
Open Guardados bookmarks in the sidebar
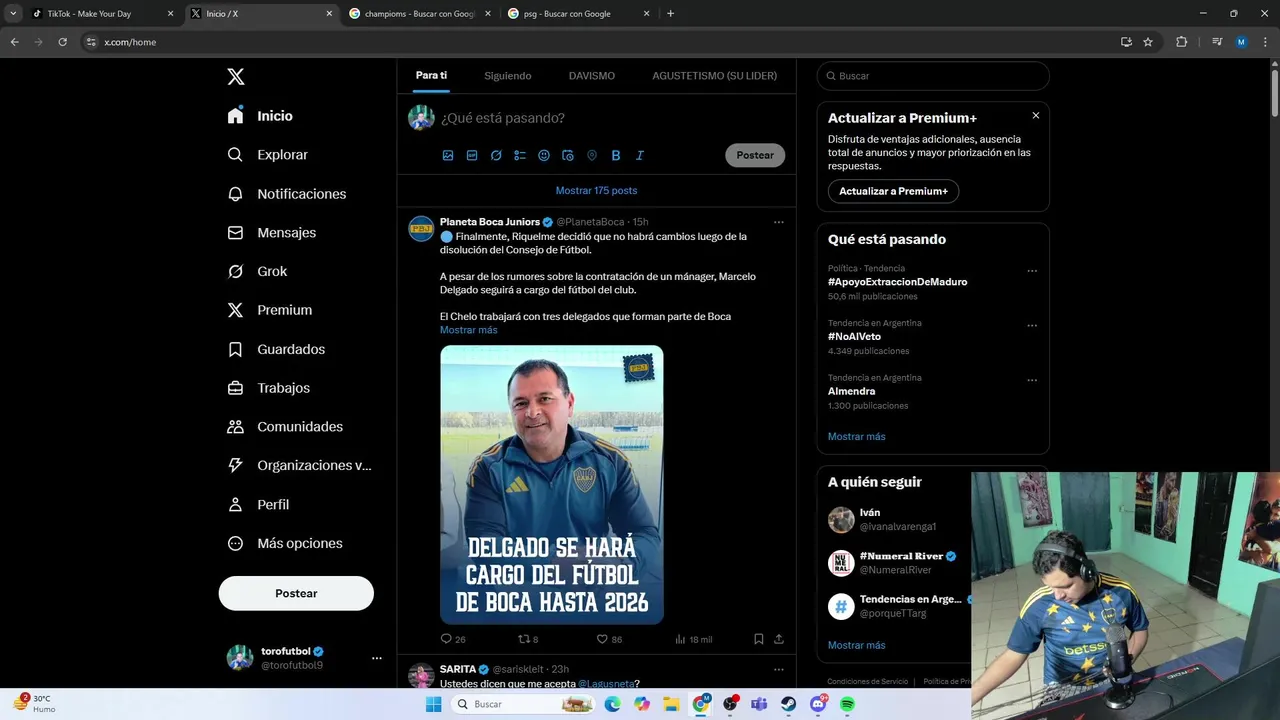pyautogui.click(x=276, y=349)
